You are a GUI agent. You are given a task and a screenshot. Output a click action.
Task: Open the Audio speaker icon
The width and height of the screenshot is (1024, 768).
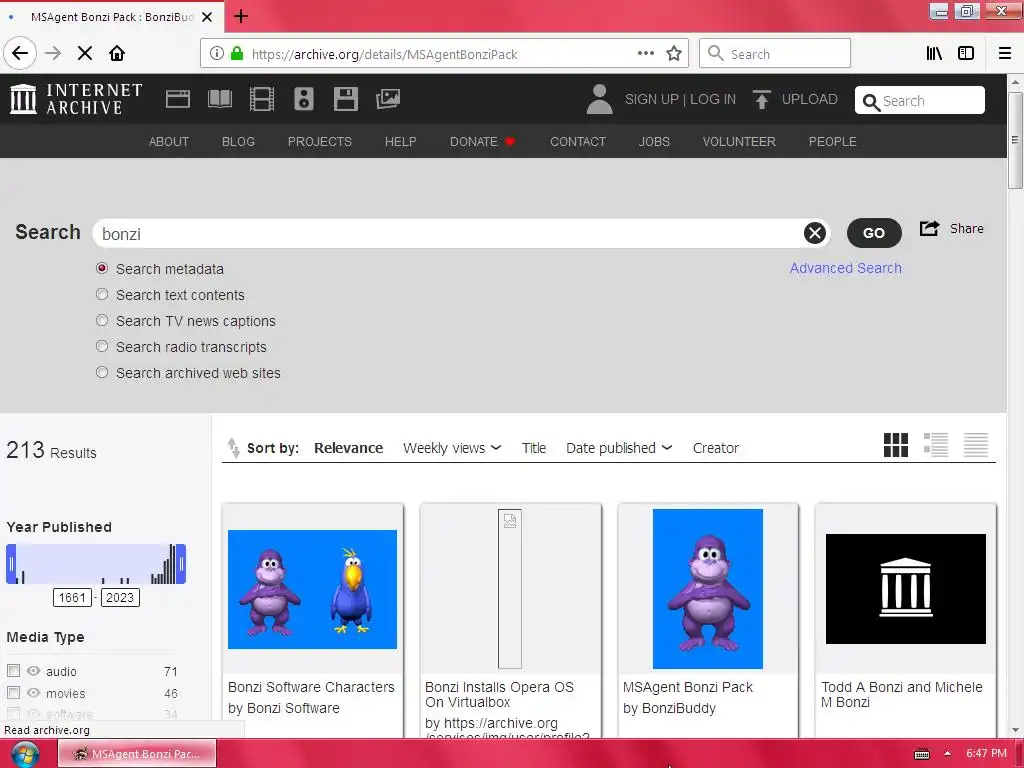pos(304,99)
